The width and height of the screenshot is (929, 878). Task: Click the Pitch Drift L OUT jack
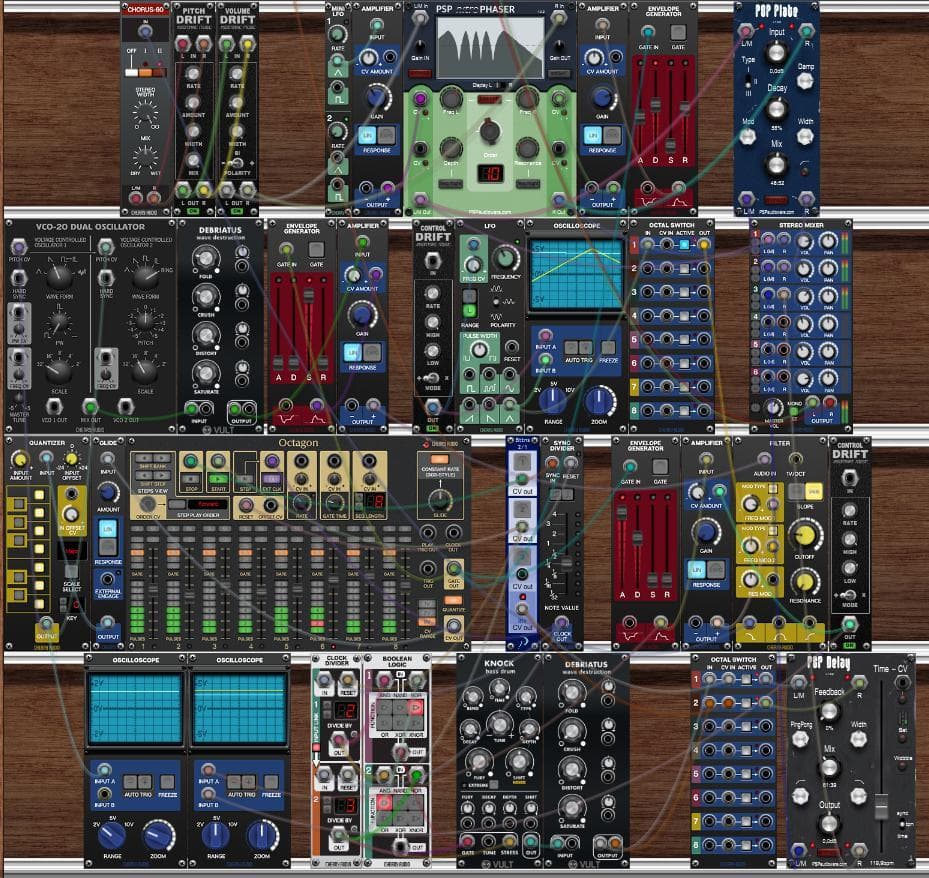(183, 190)
